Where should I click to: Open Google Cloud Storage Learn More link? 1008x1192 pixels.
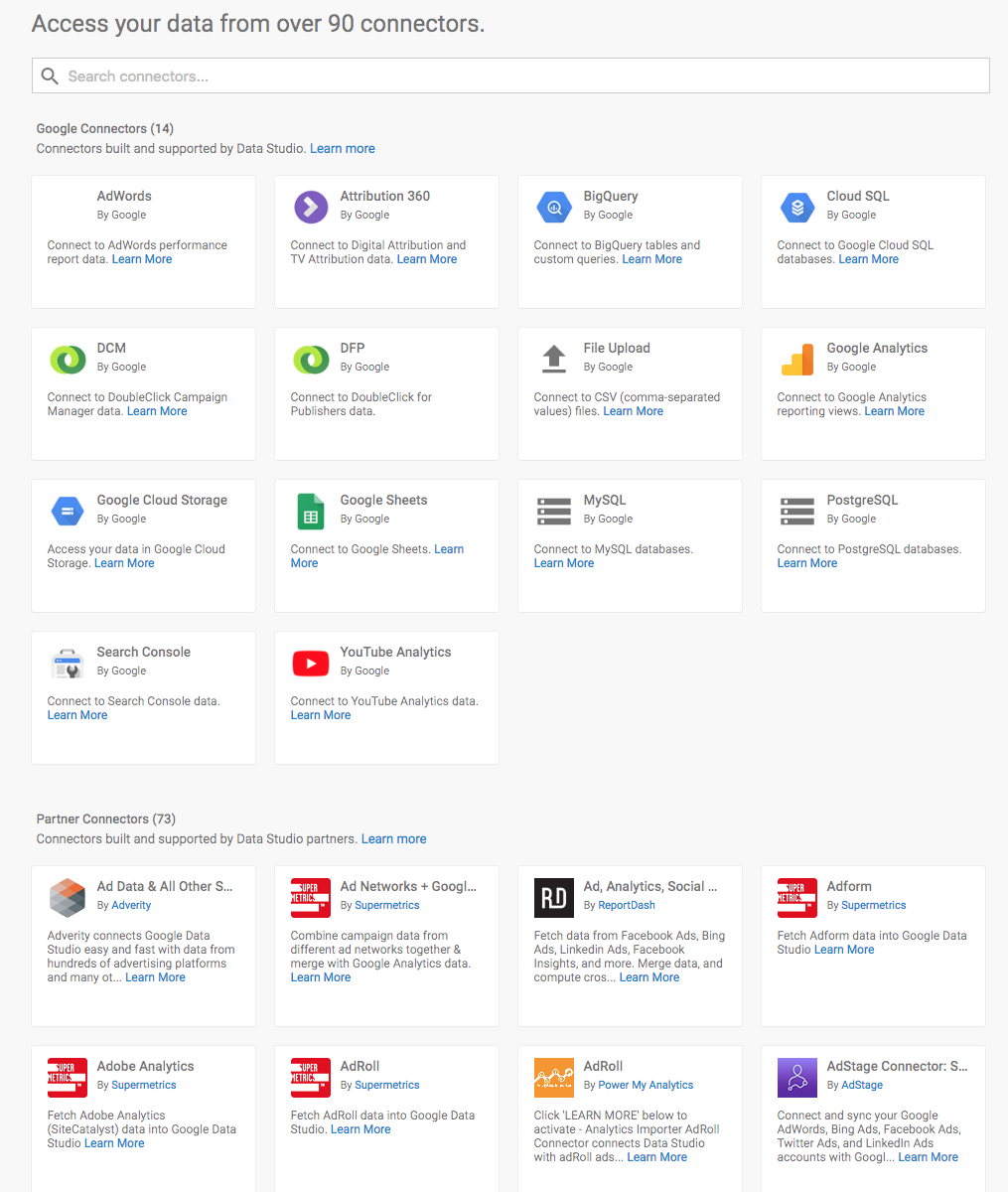coord(124,563)
